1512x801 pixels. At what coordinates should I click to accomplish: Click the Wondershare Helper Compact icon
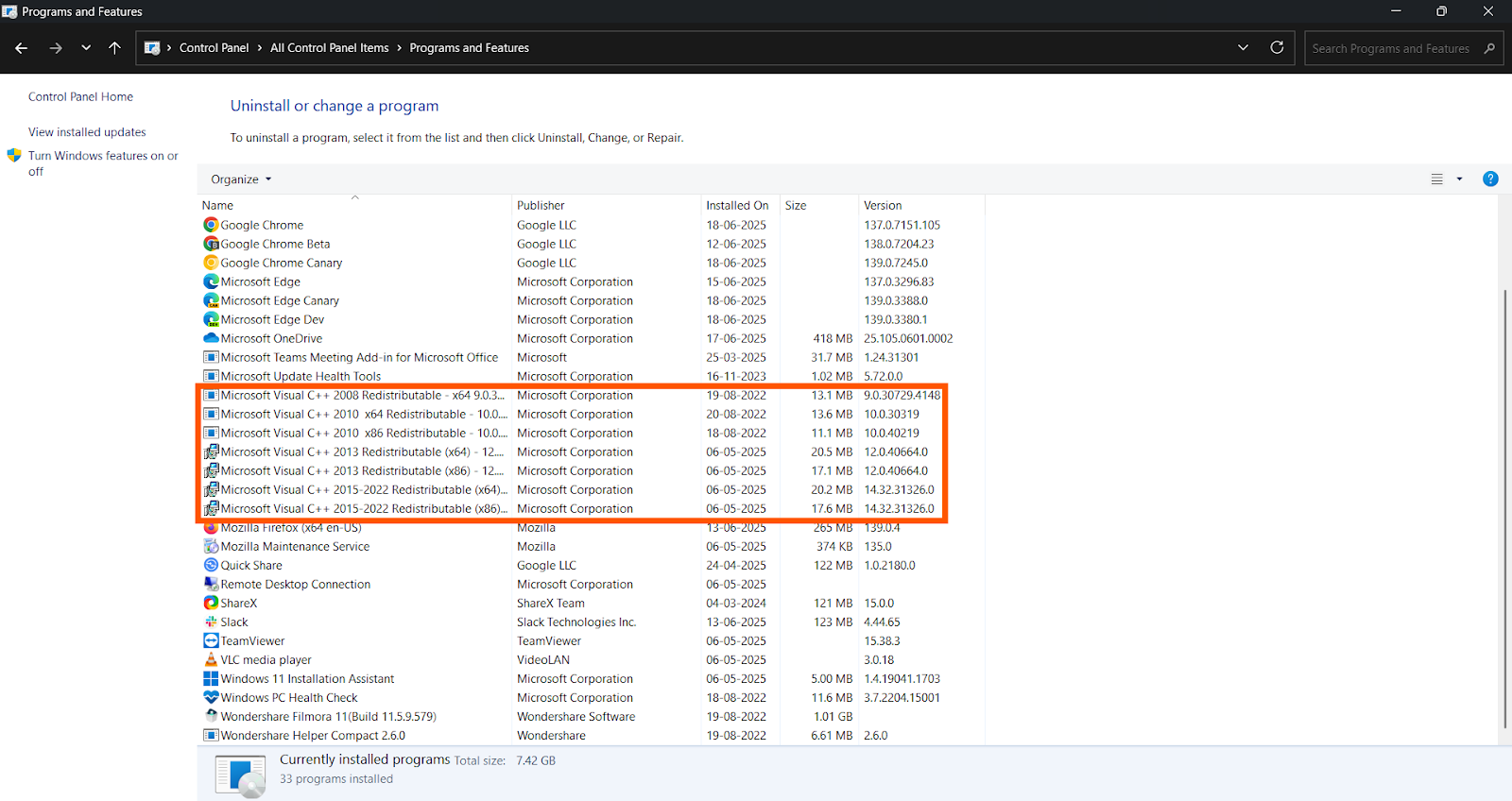[x=211, y=735]
